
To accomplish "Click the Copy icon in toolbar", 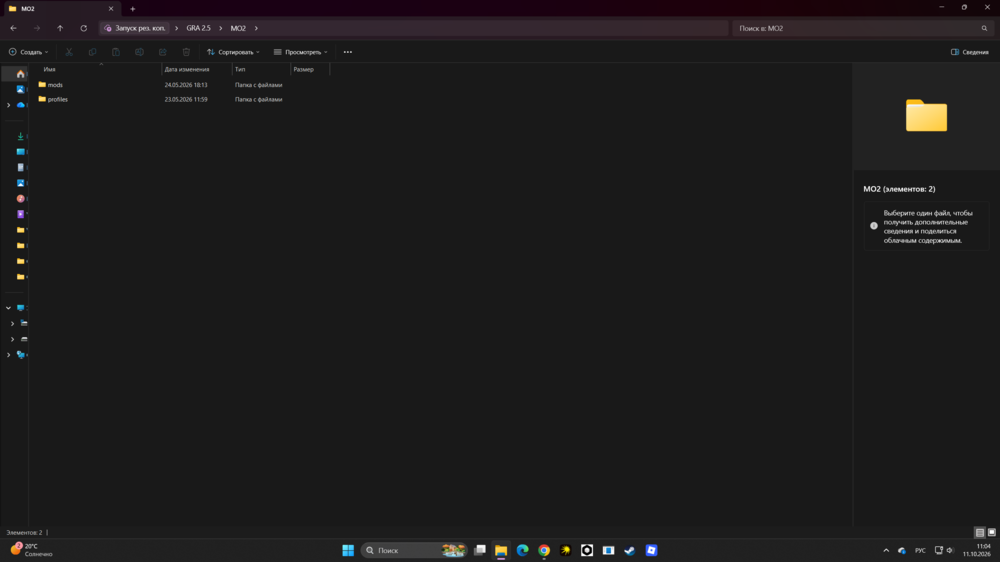I will point(92,52).
